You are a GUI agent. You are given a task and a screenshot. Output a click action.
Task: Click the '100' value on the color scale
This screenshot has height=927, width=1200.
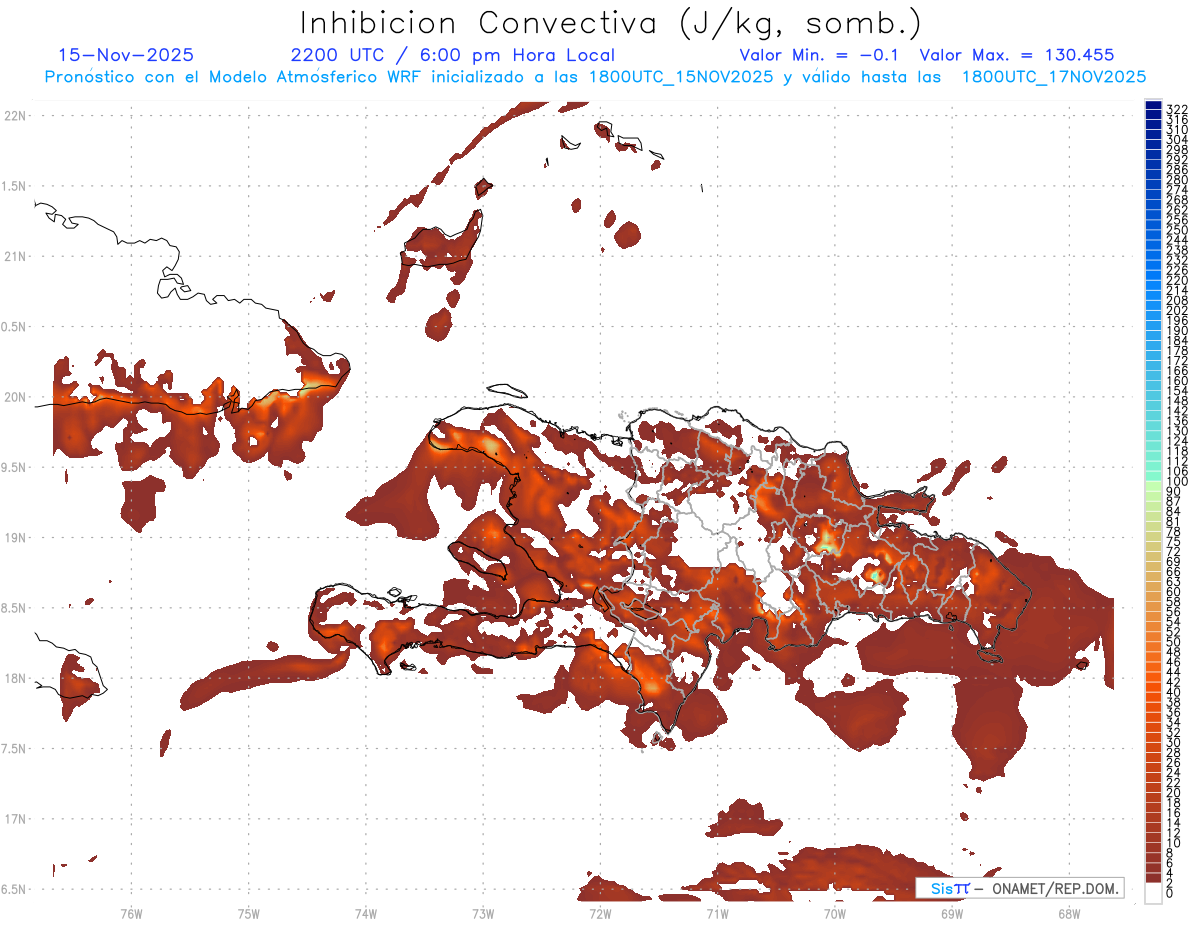click(1176, 482)
